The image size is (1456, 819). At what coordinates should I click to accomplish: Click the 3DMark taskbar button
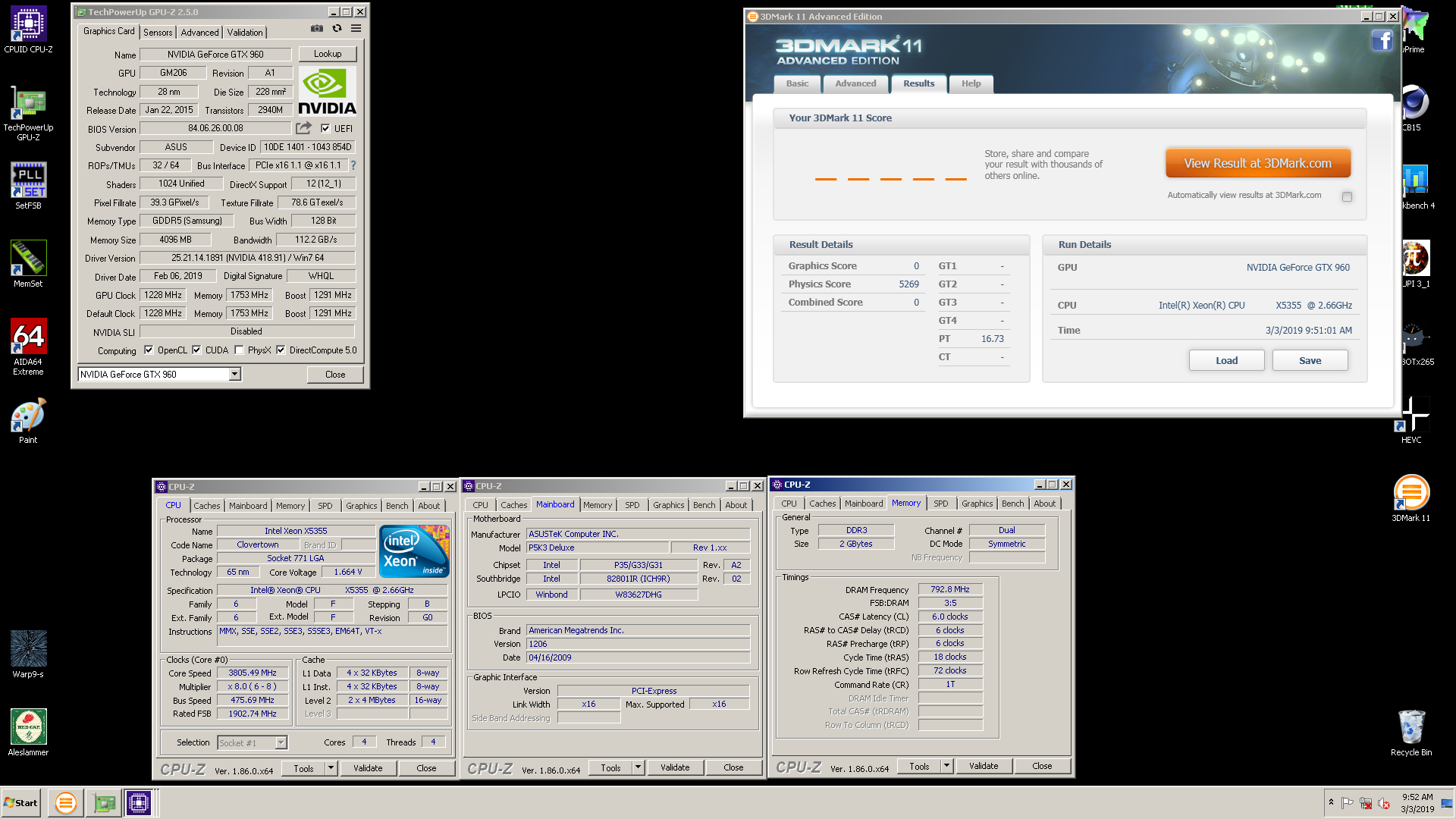pyautogui.click(x=66, y=802)
